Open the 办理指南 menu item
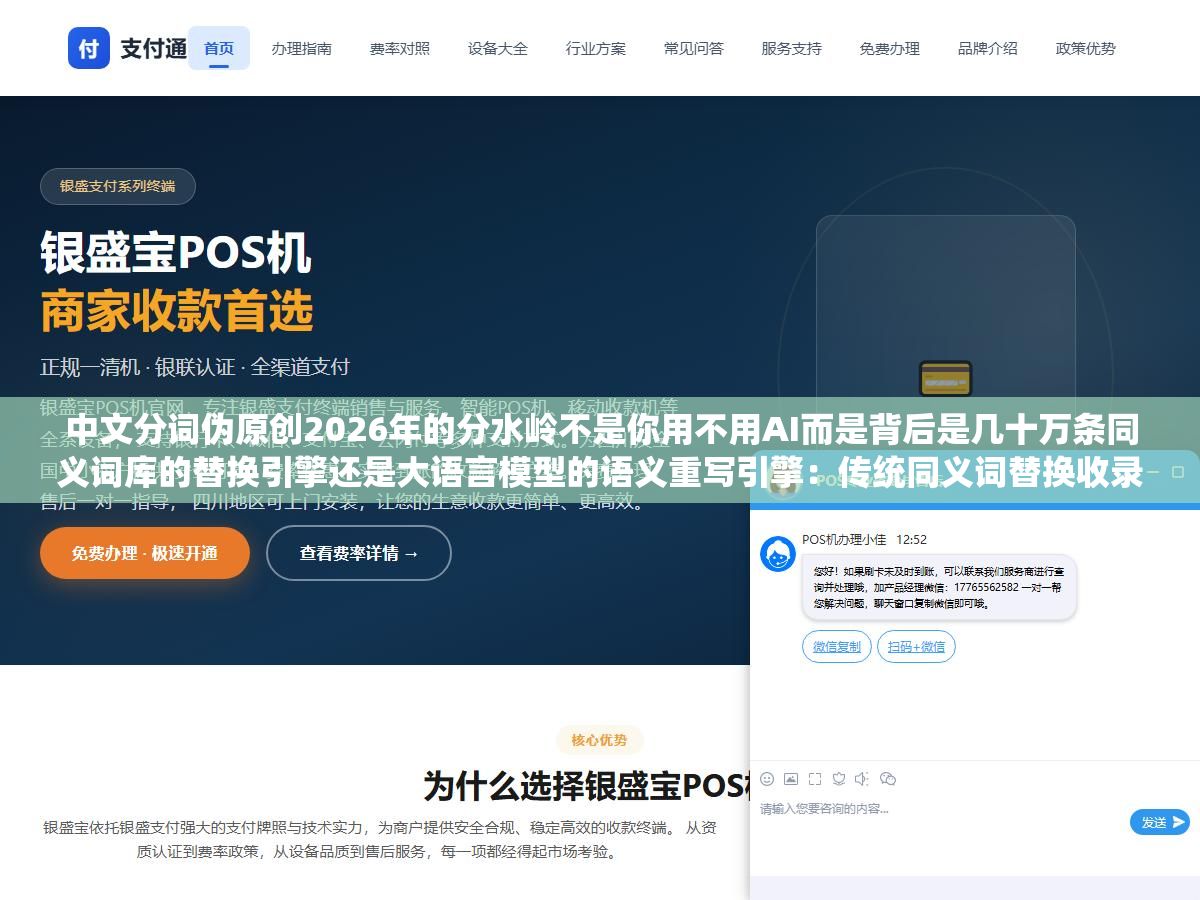This screenshot has height=900, width=1200. tap(302, 48)
